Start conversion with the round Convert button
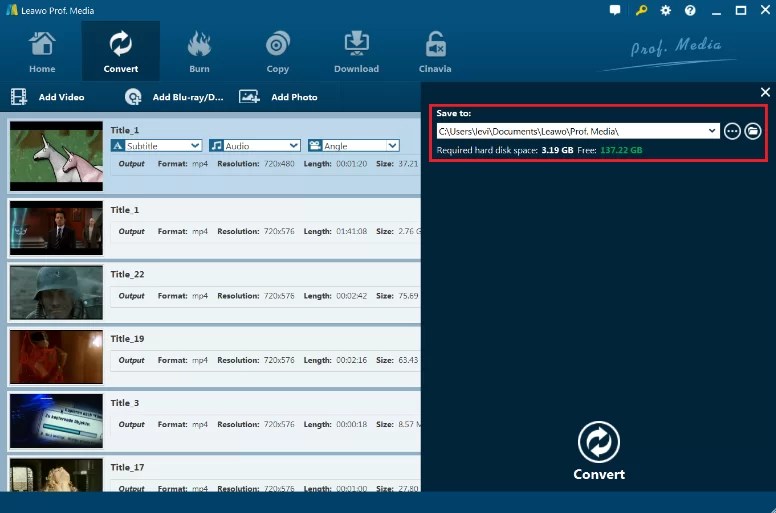 point(599,442)
